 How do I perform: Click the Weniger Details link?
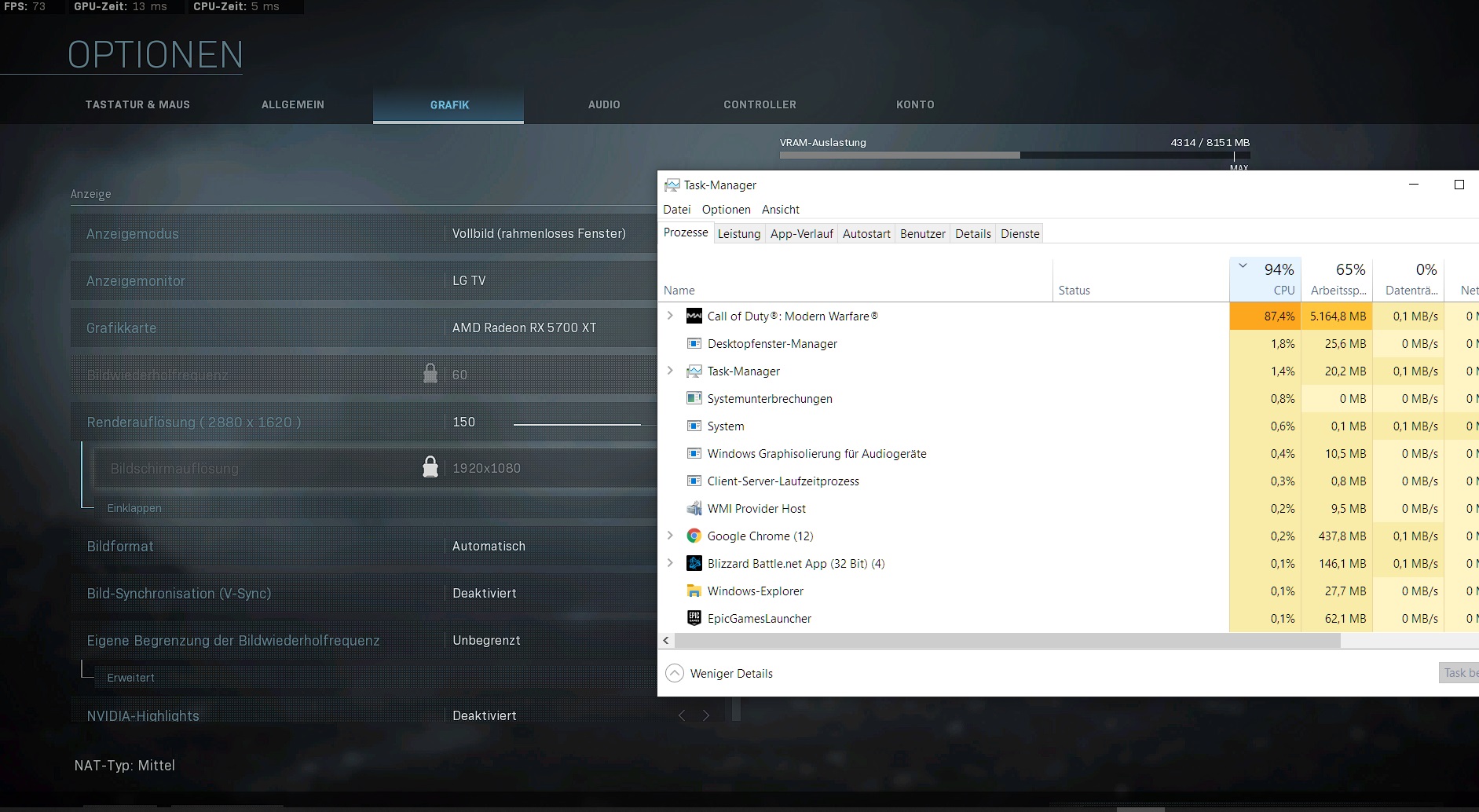(731, 674)
